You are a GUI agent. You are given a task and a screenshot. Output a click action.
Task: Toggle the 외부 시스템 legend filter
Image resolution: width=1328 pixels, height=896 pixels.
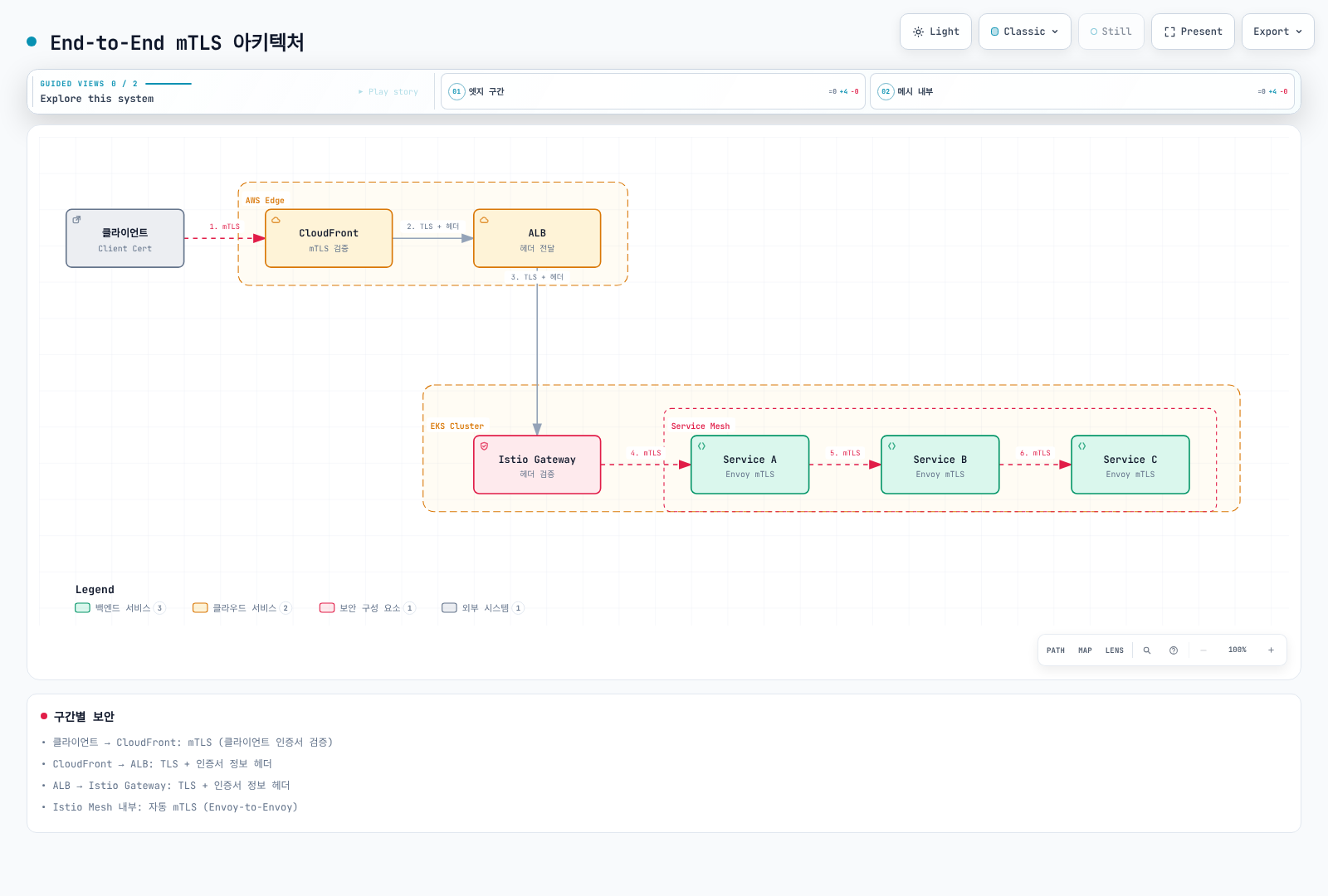[x=483, y=608]
